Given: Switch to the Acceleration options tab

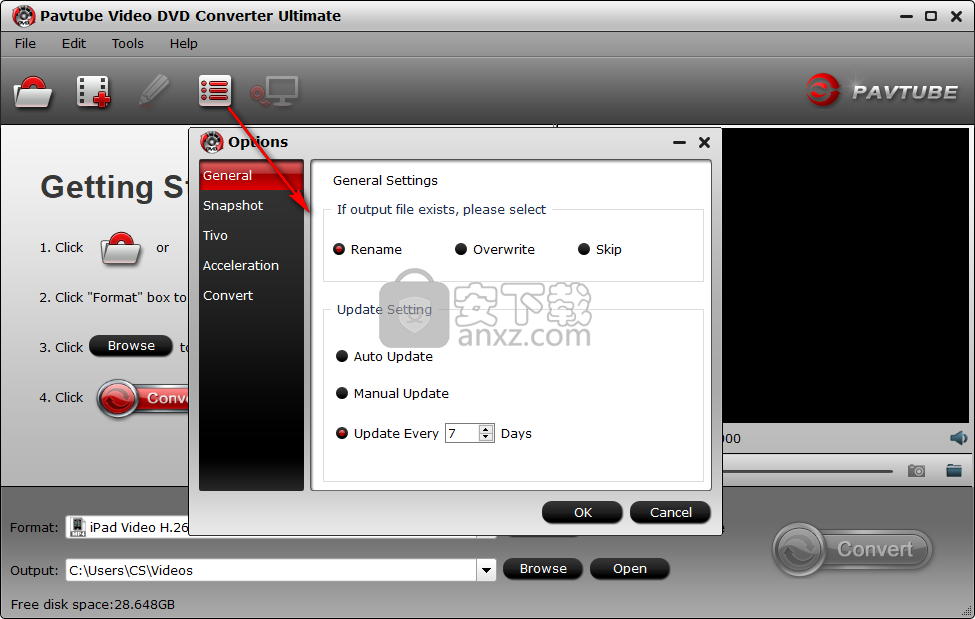Looking at the screenshot, I should pyautogui.click(x=251, y=265).
